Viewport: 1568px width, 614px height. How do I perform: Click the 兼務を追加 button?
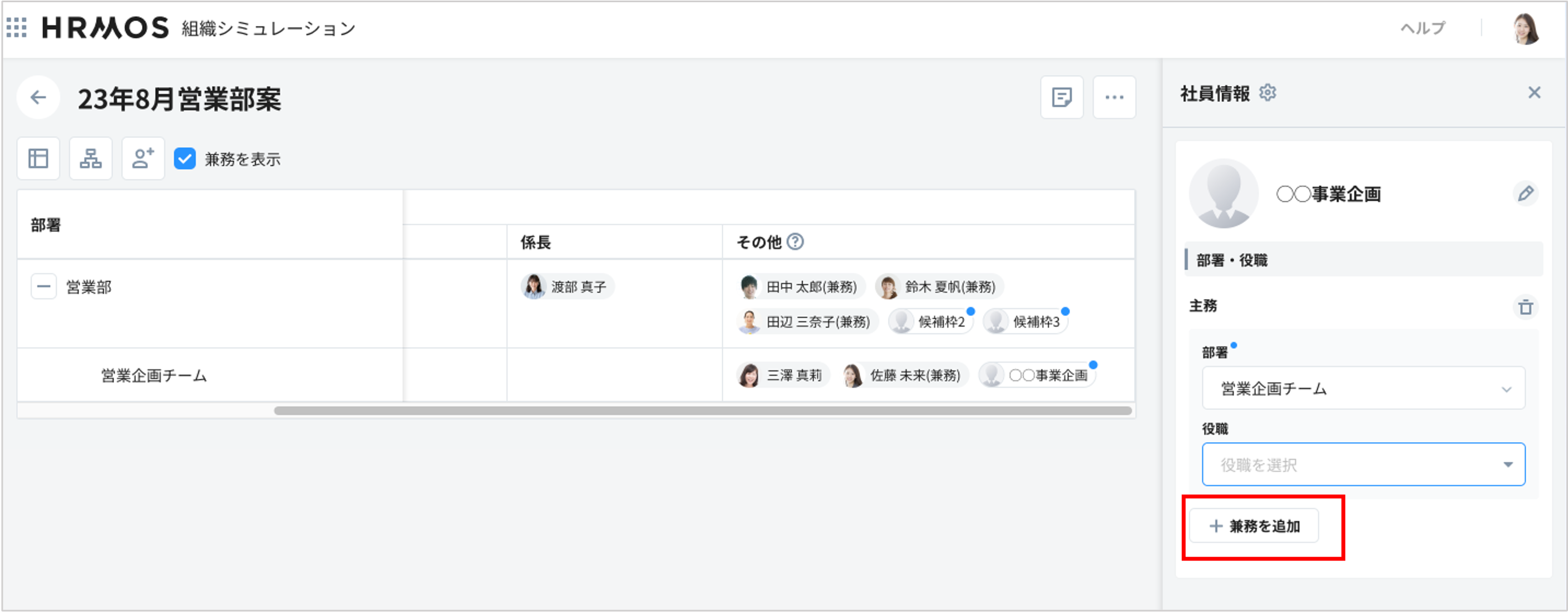[x=1255, y=525]
